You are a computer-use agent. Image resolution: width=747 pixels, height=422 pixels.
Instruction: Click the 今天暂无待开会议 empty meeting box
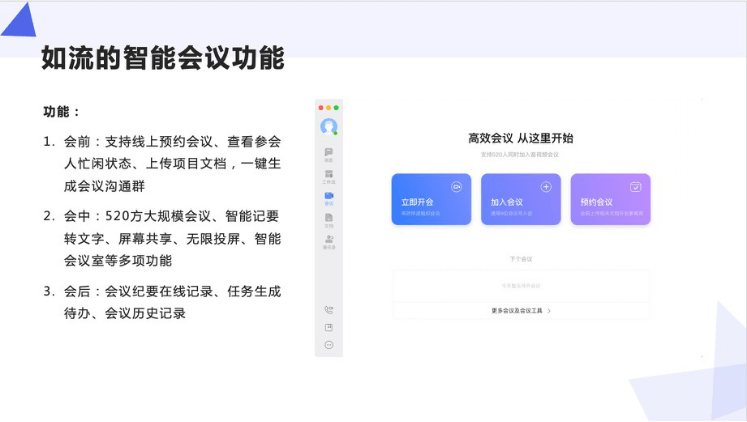click(x=521, y=286)
